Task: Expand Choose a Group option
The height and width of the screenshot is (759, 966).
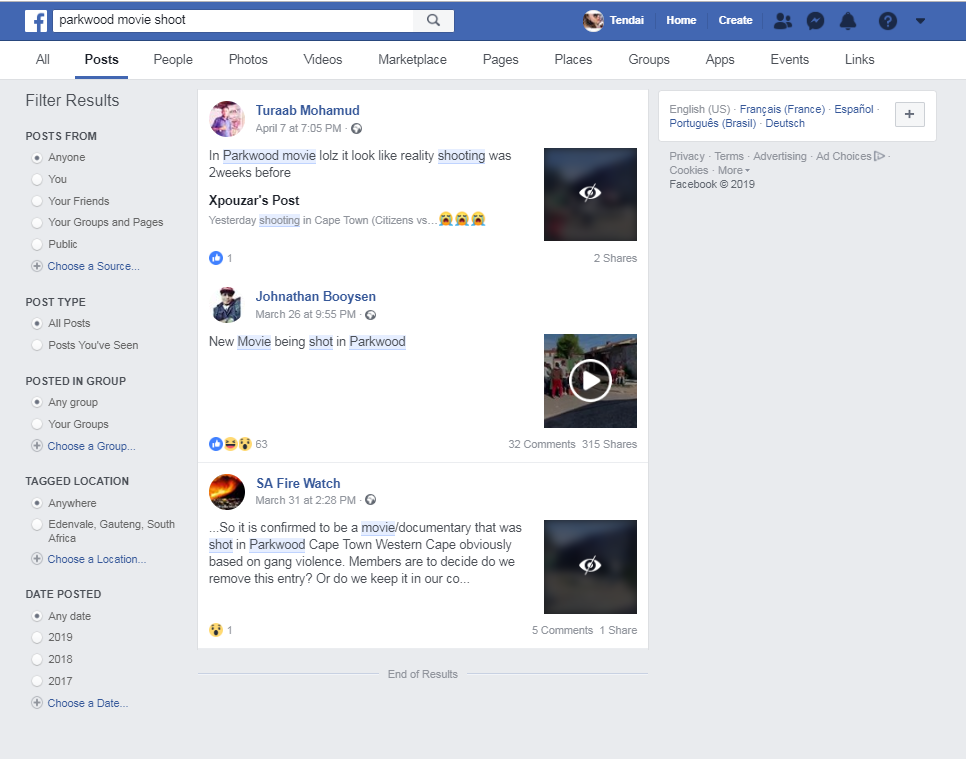Action: [84, 446]
